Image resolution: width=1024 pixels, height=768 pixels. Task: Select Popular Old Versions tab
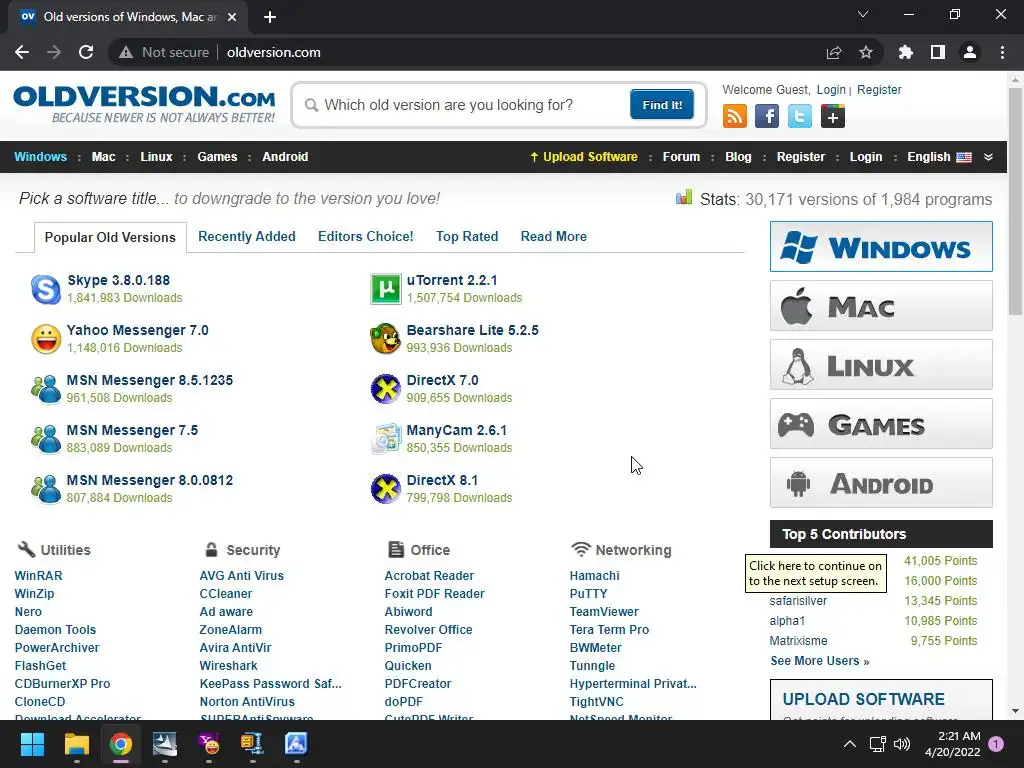110,237
